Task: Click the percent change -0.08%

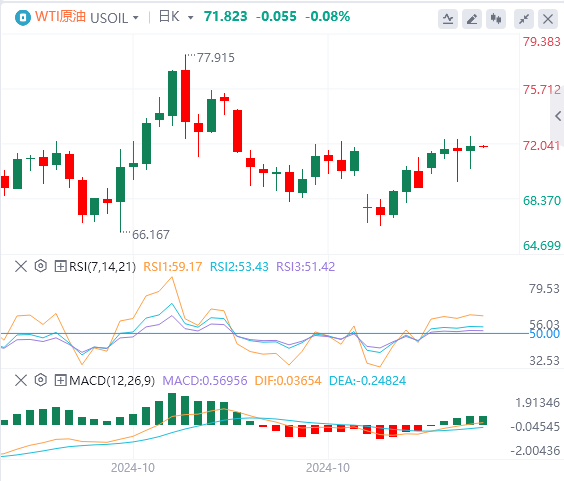Action: 328,16
